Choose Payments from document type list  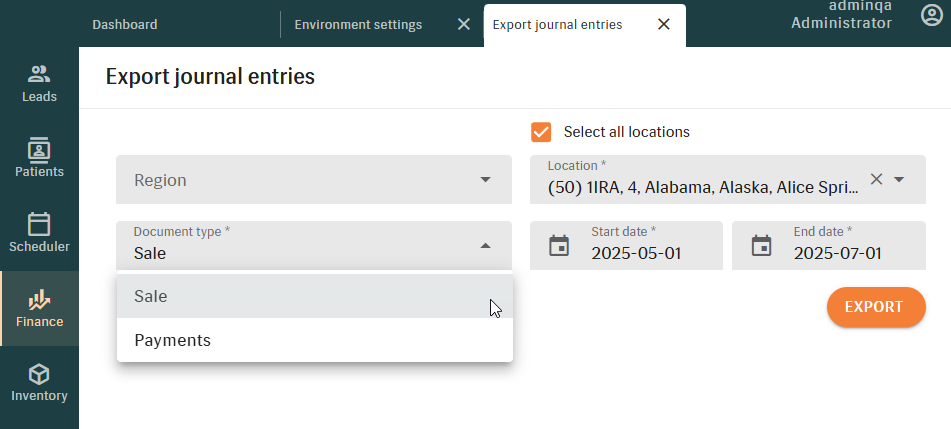(315, 340)
